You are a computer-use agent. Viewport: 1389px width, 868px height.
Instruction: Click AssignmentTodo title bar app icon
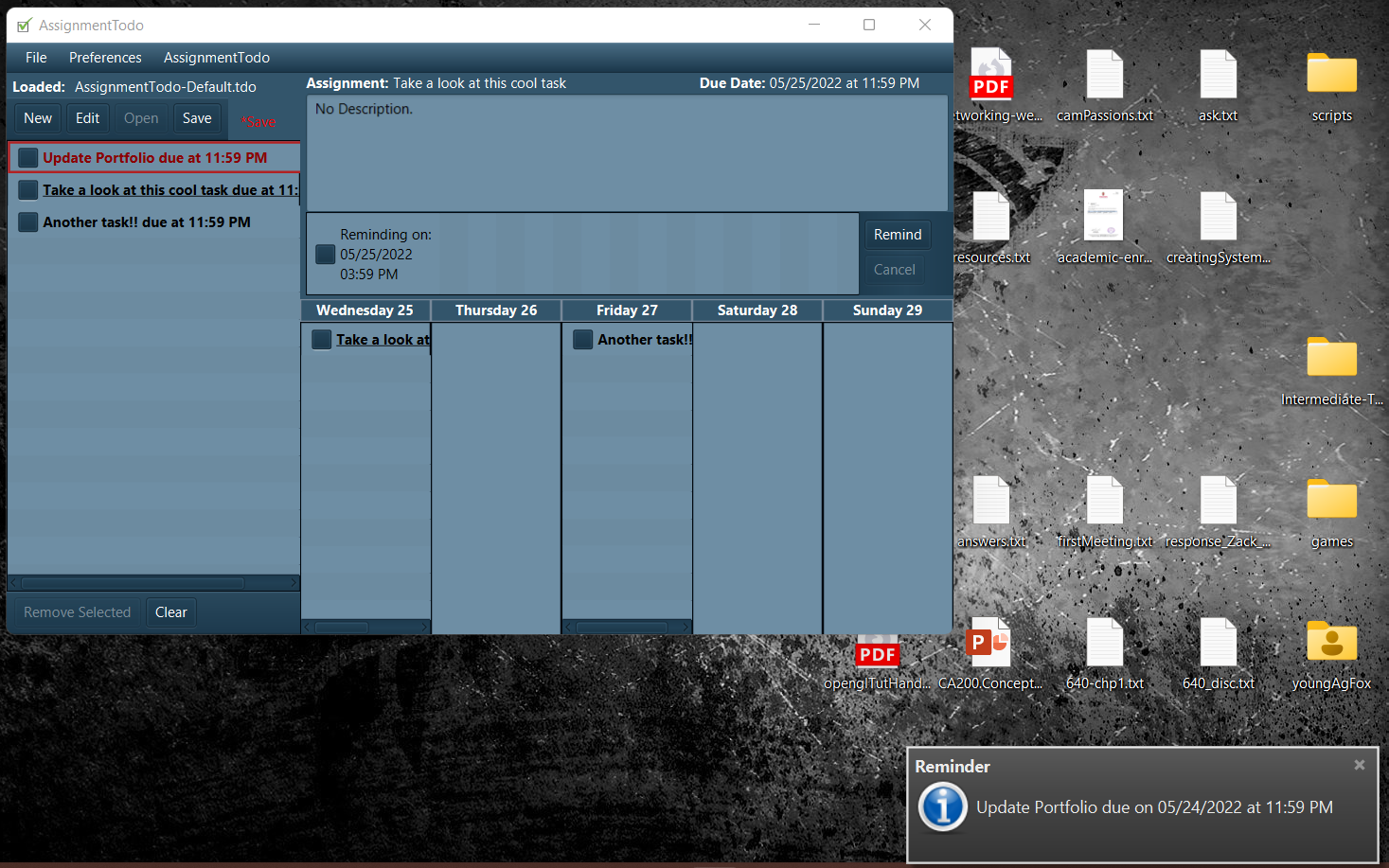24,26
